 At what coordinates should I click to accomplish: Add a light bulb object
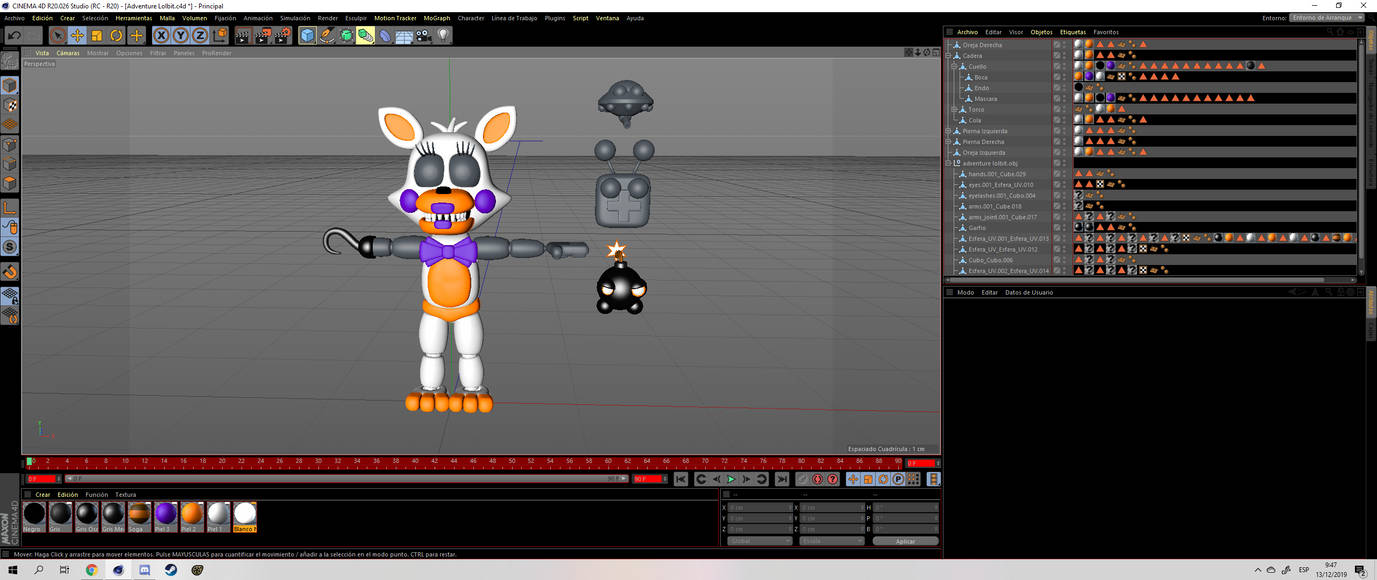pyautogui.click(x=443, y=35)
